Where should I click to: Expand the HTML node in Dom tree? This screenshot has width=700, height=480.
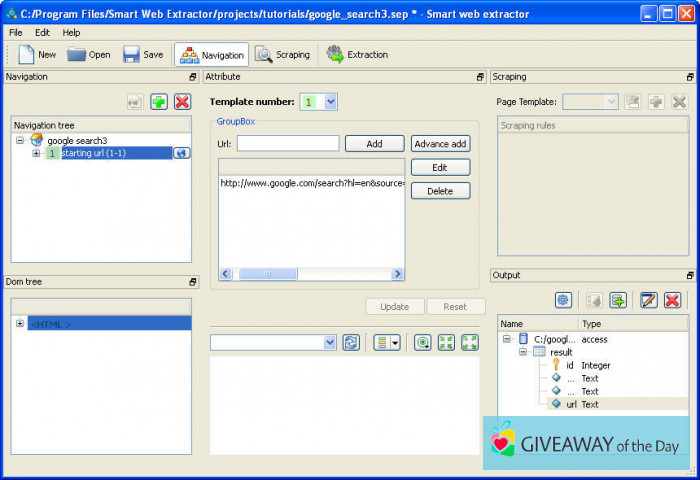click(20, 323)
